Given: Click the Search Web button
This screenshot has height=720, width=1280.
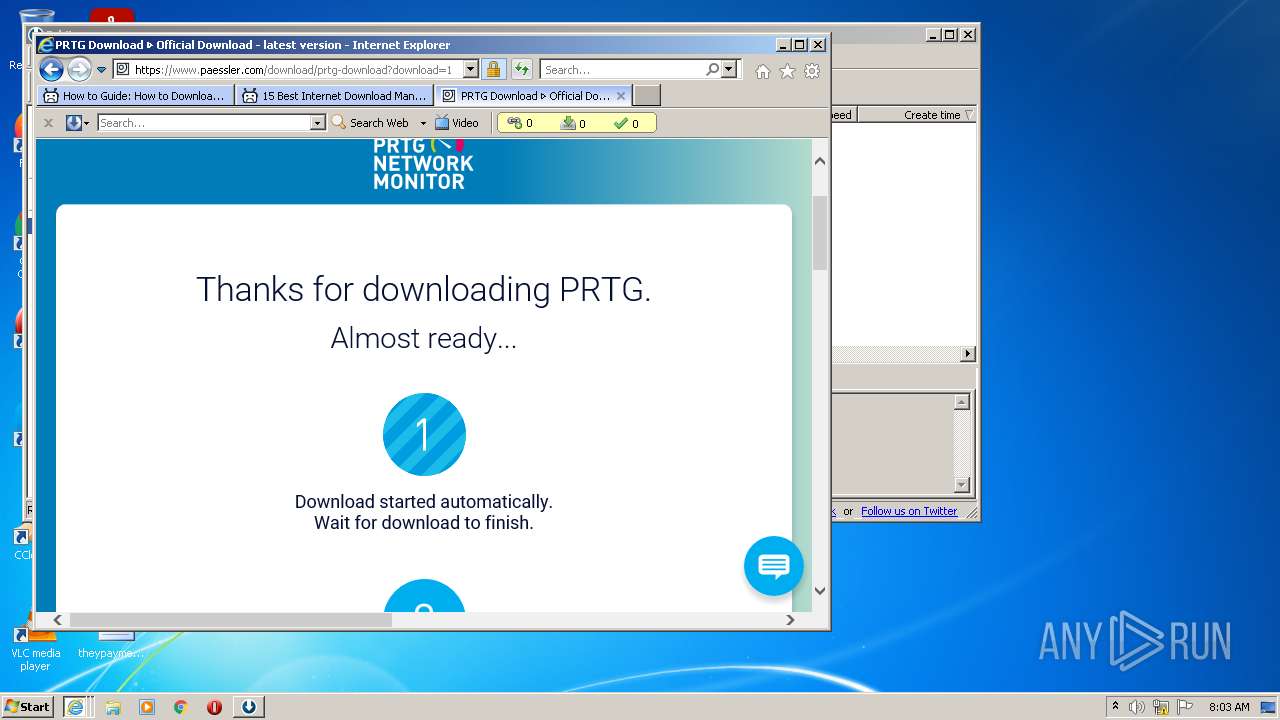Looking at the screenshot, I should pos(370,123).
